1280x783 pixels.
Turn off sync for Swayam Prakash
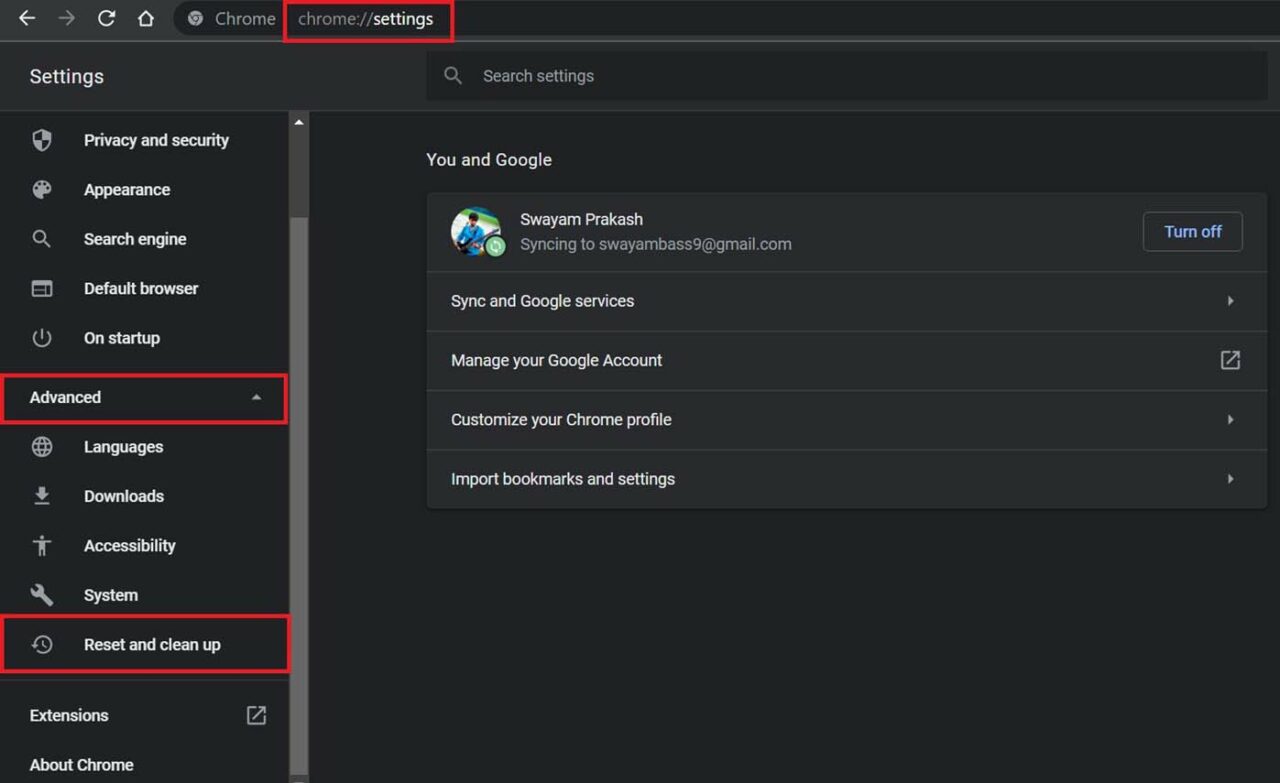click(1192, 231)
